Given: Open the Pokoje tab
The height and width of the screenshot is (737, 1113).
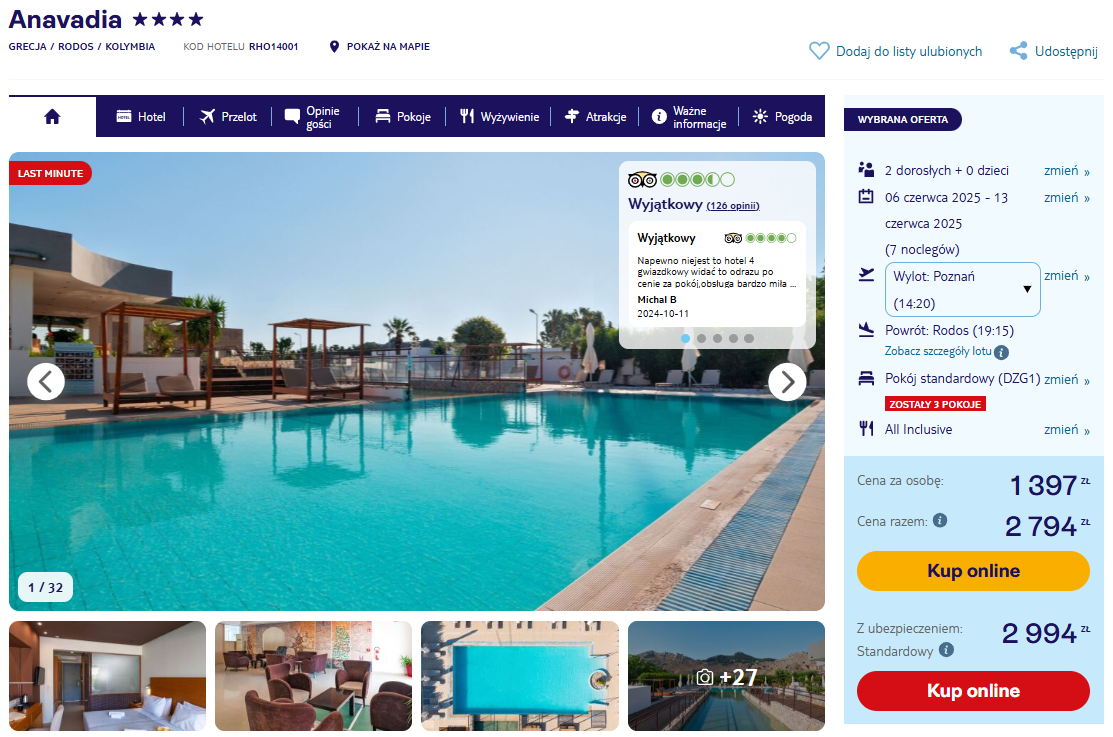Looking at the screenshot, I should tap(403, 116).
